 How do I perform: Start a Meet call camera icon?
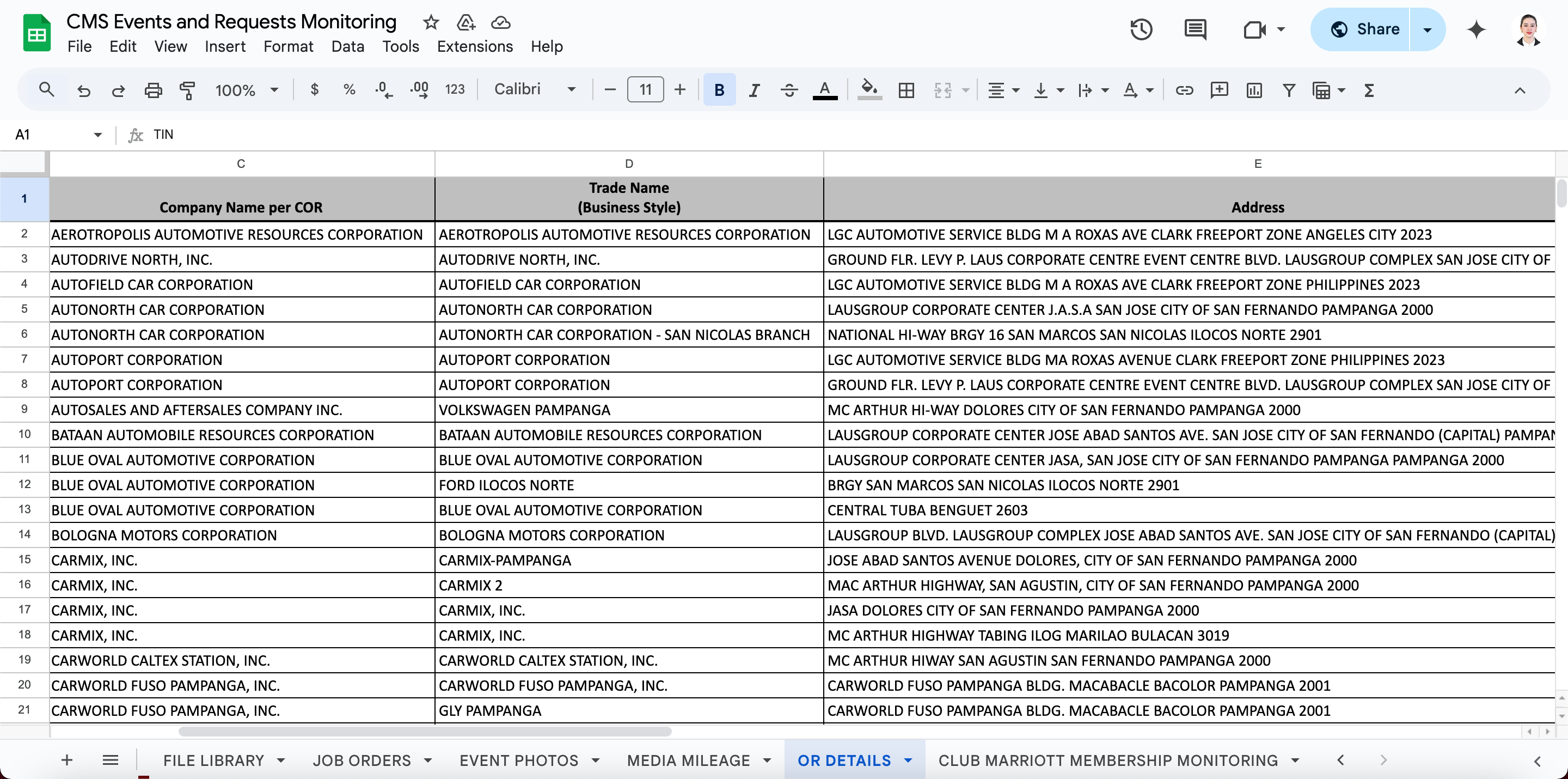(1254, 29)
